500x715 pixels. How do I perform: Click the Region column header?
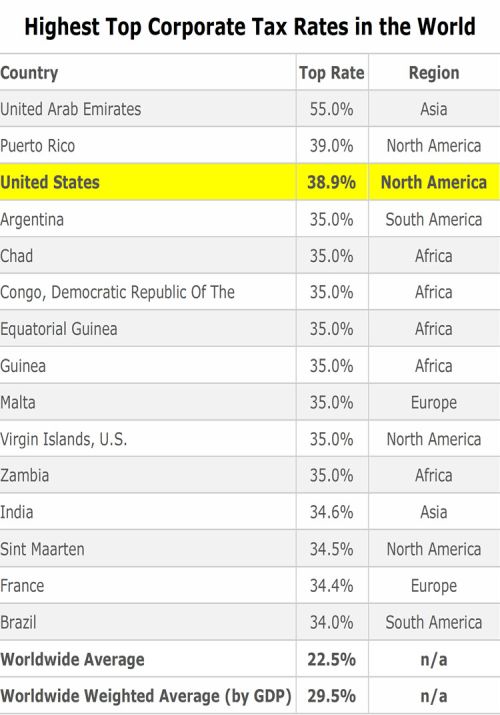pos(433,73)
